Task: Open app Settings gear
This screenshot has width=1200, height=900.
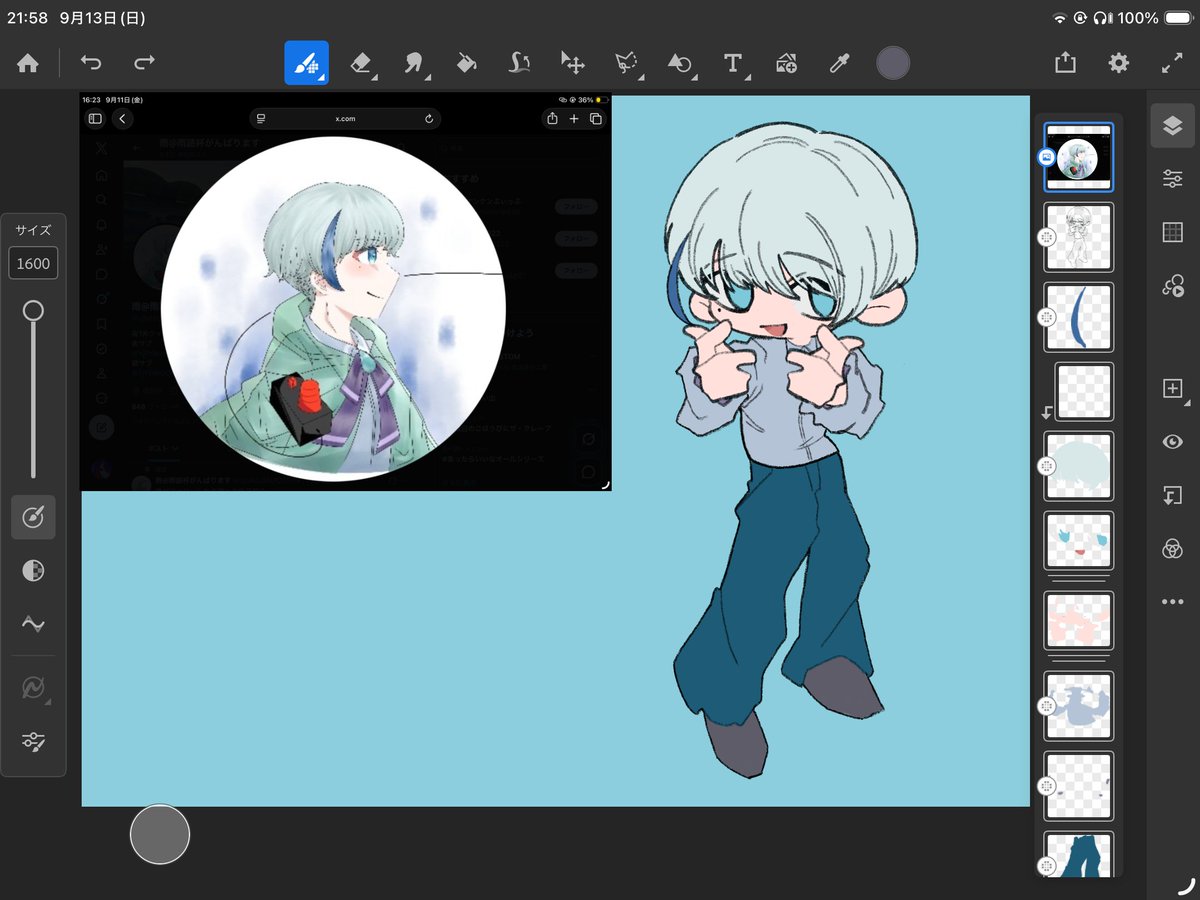Action: pyautogui.click(x=1118, y=63)
